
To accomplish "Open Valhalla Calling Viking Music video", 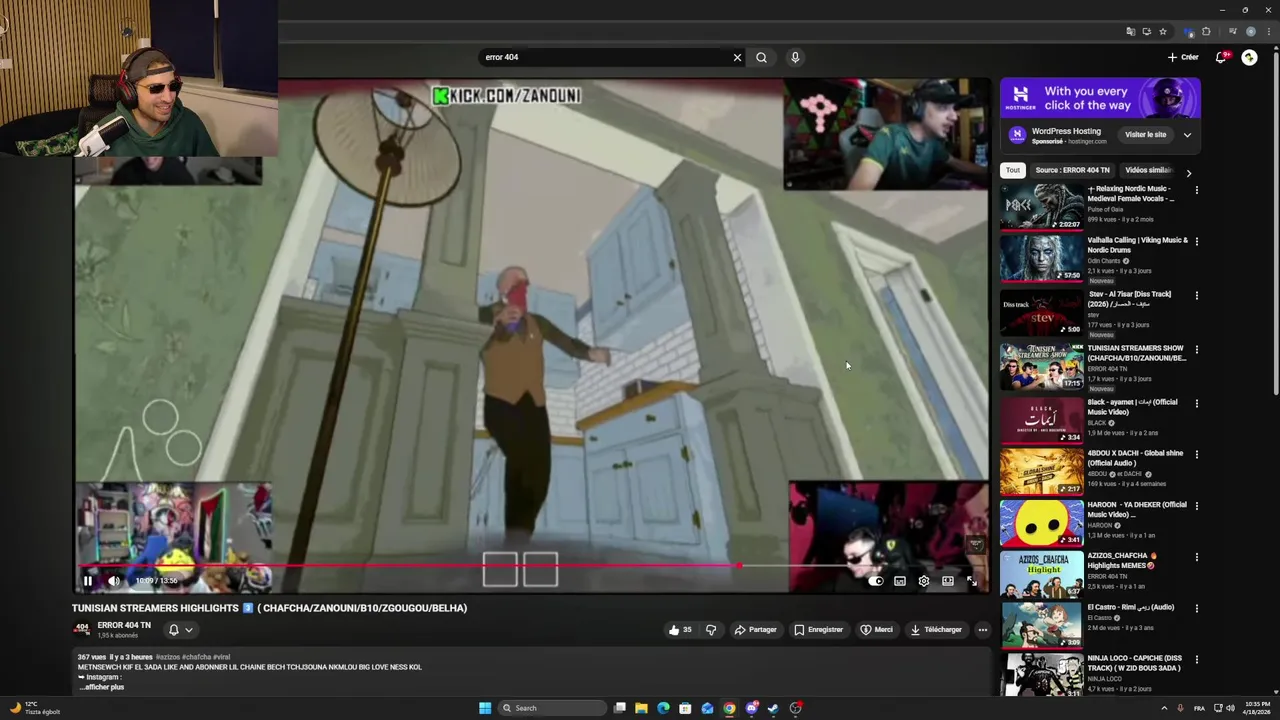I will pos(1041,259).
